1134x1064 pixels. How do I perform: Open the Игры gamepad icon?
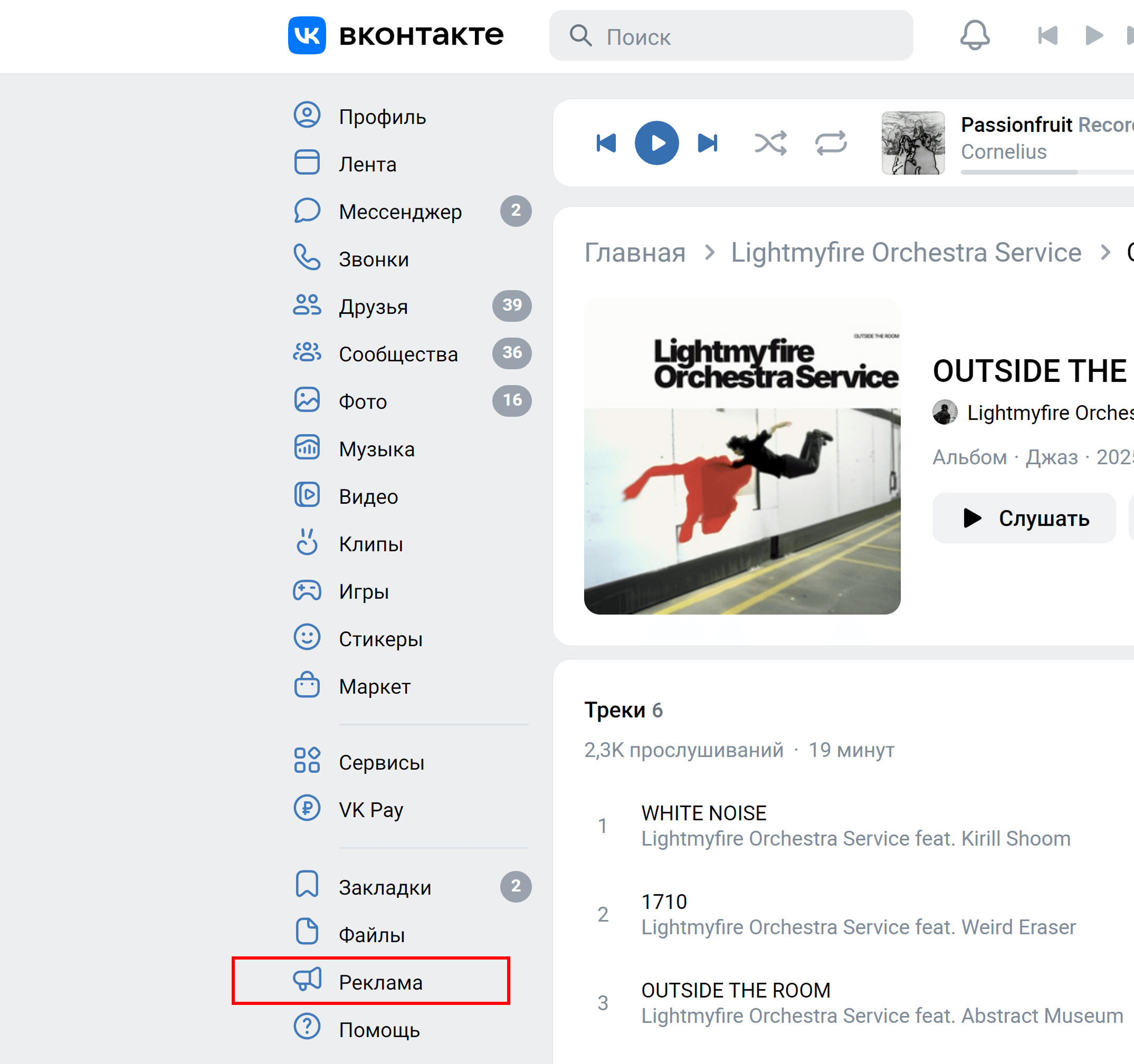coord(307,591)
